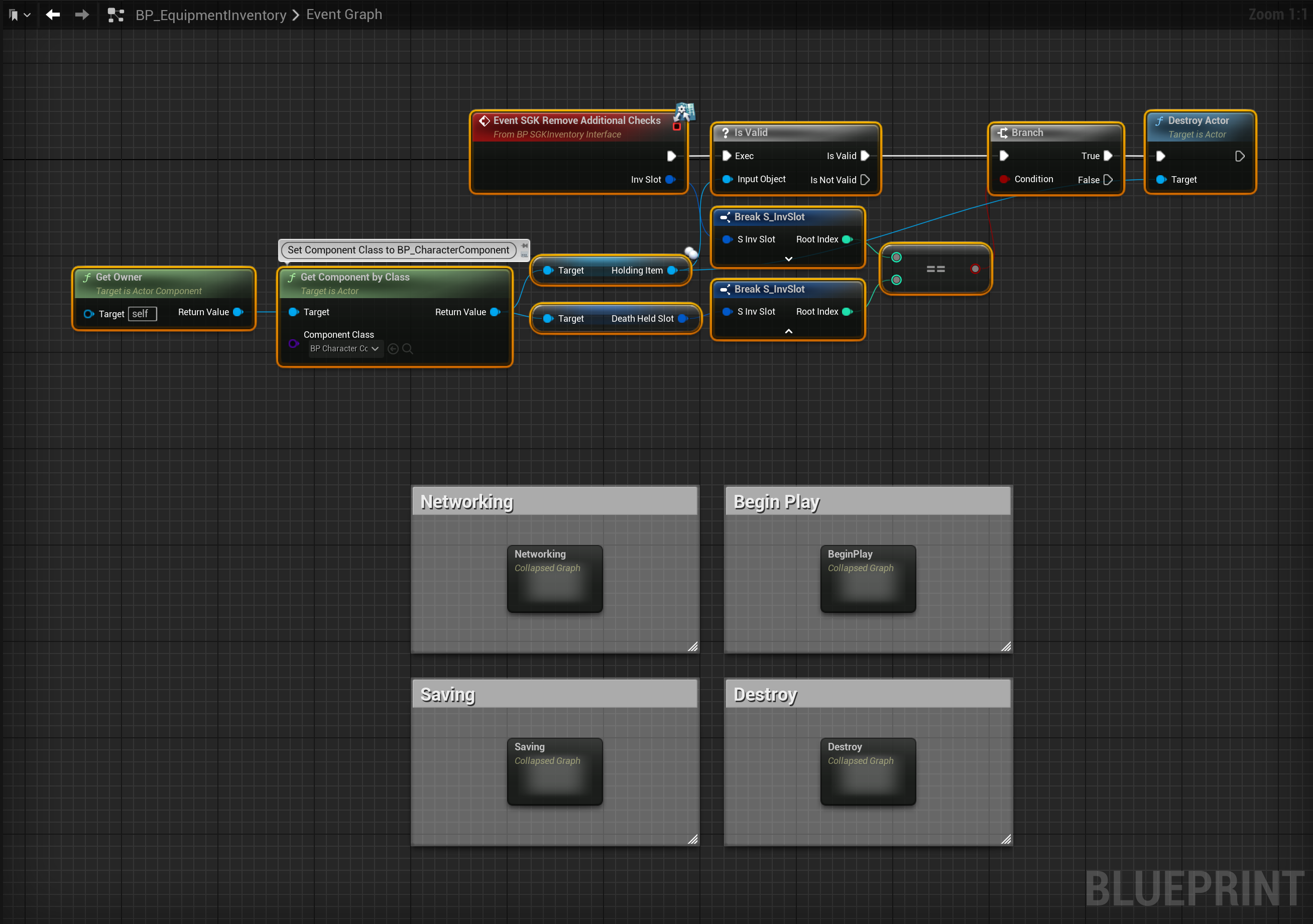Click the Event Graph breadcrumb
Viewport: 1313px width, 924px height.
coord(344,14)
